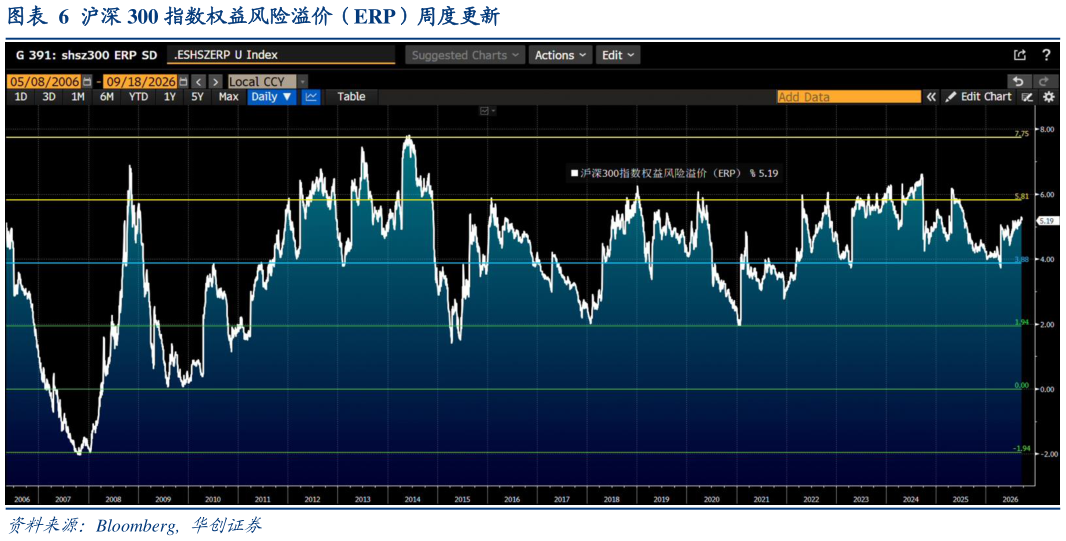Select the YTD range button
1066x541 pixels.
tap(138, 97)
